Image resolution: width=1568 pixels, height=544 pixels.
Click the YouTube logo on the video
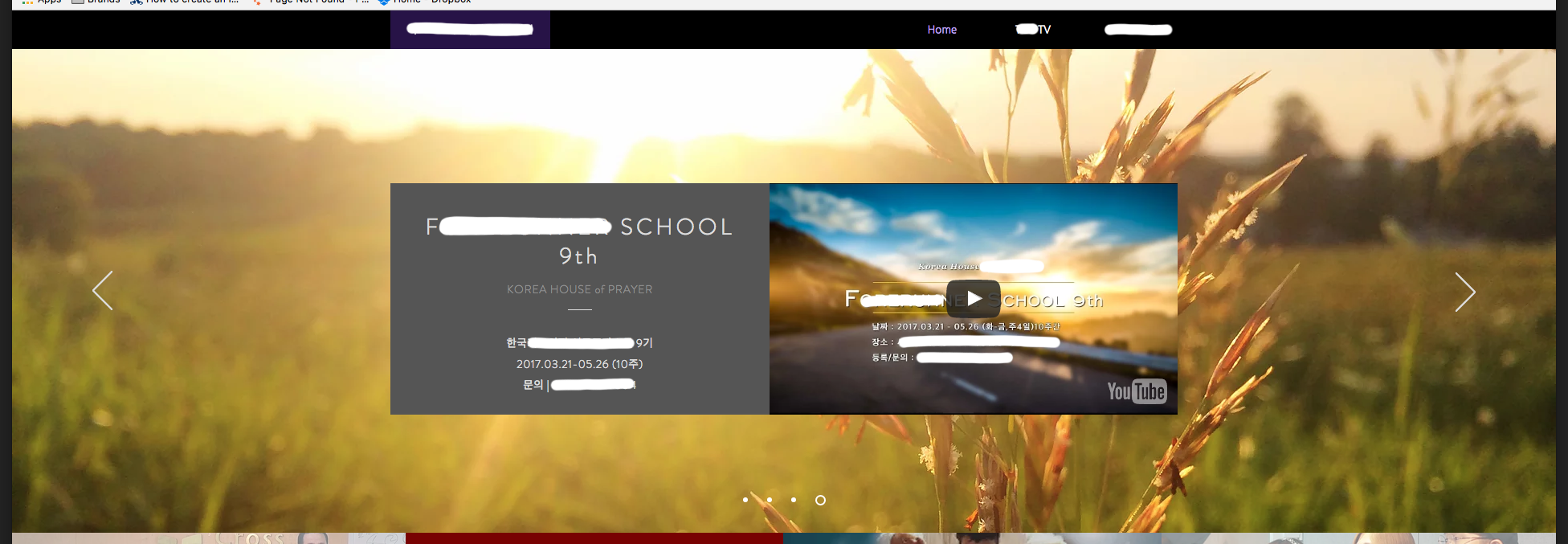pos(1136,391)
